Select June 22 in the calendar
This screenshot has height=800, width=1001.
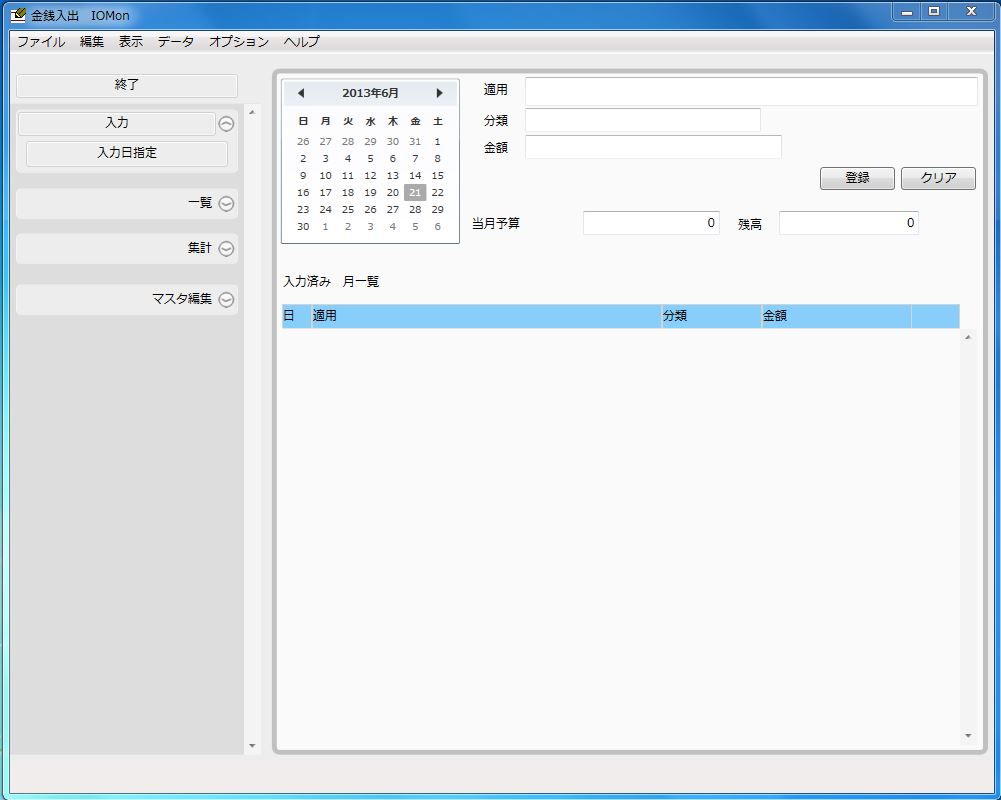pos(437,192)
